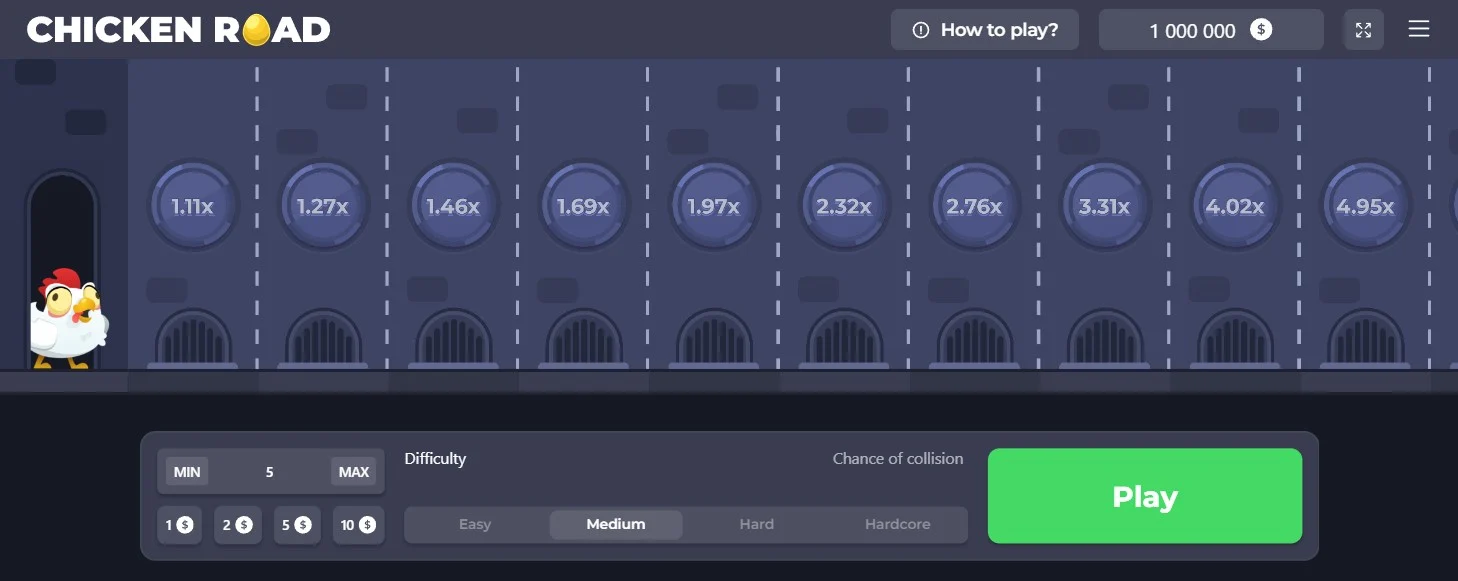Choose Hardcore difficulty

[897, 524]
